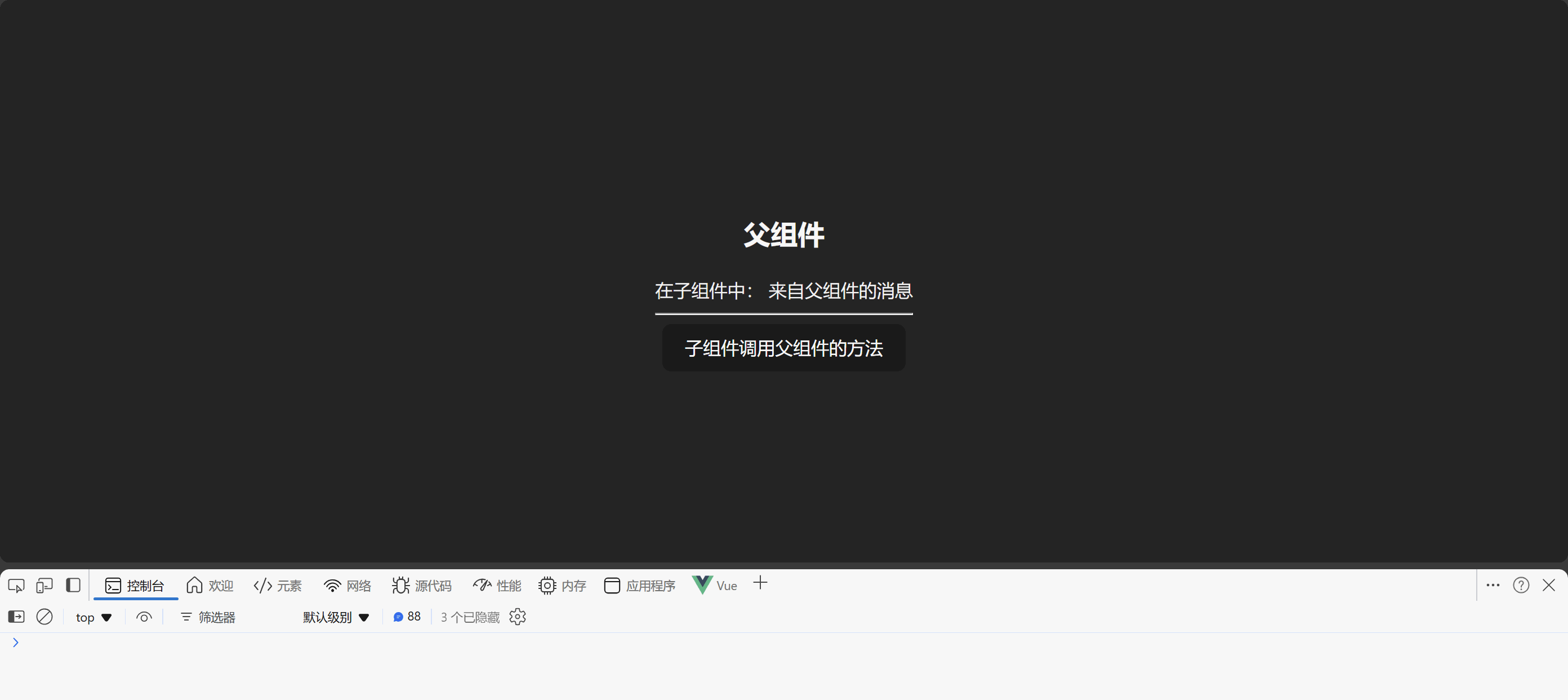Open the Vue devtools tab
Viewport: 1568px width, 700px height.
pyautogui.click(x=715, y=586)
